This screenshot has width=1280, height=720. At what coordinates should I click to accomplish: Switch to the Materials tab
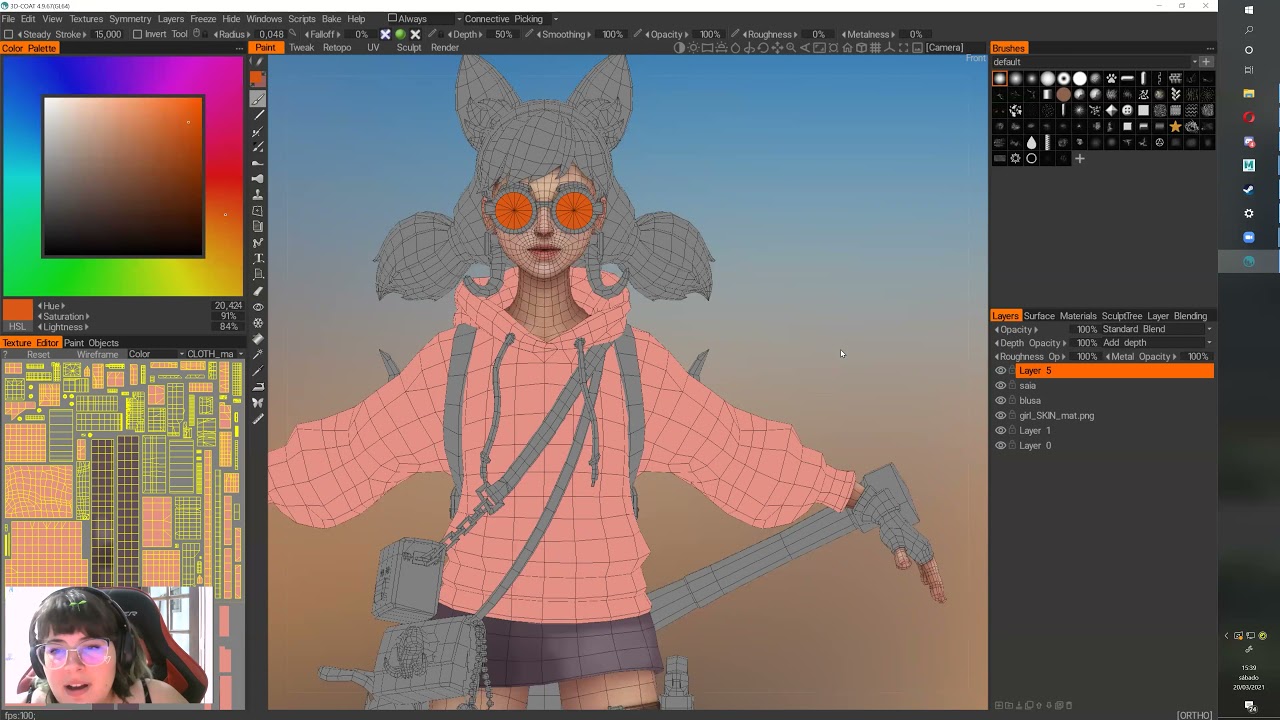pos(1078,316)
